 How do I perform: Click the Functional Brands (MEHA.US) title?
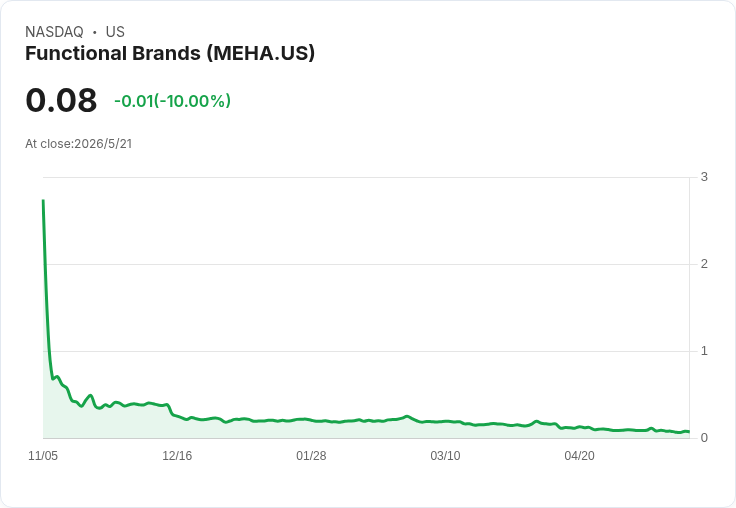point(170,54)
